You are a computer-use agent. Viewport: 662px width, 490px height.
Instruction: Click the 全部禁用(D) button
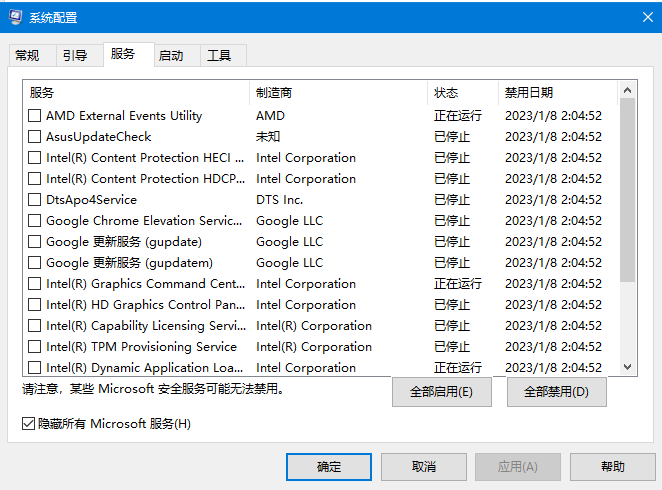click(556, 392)
